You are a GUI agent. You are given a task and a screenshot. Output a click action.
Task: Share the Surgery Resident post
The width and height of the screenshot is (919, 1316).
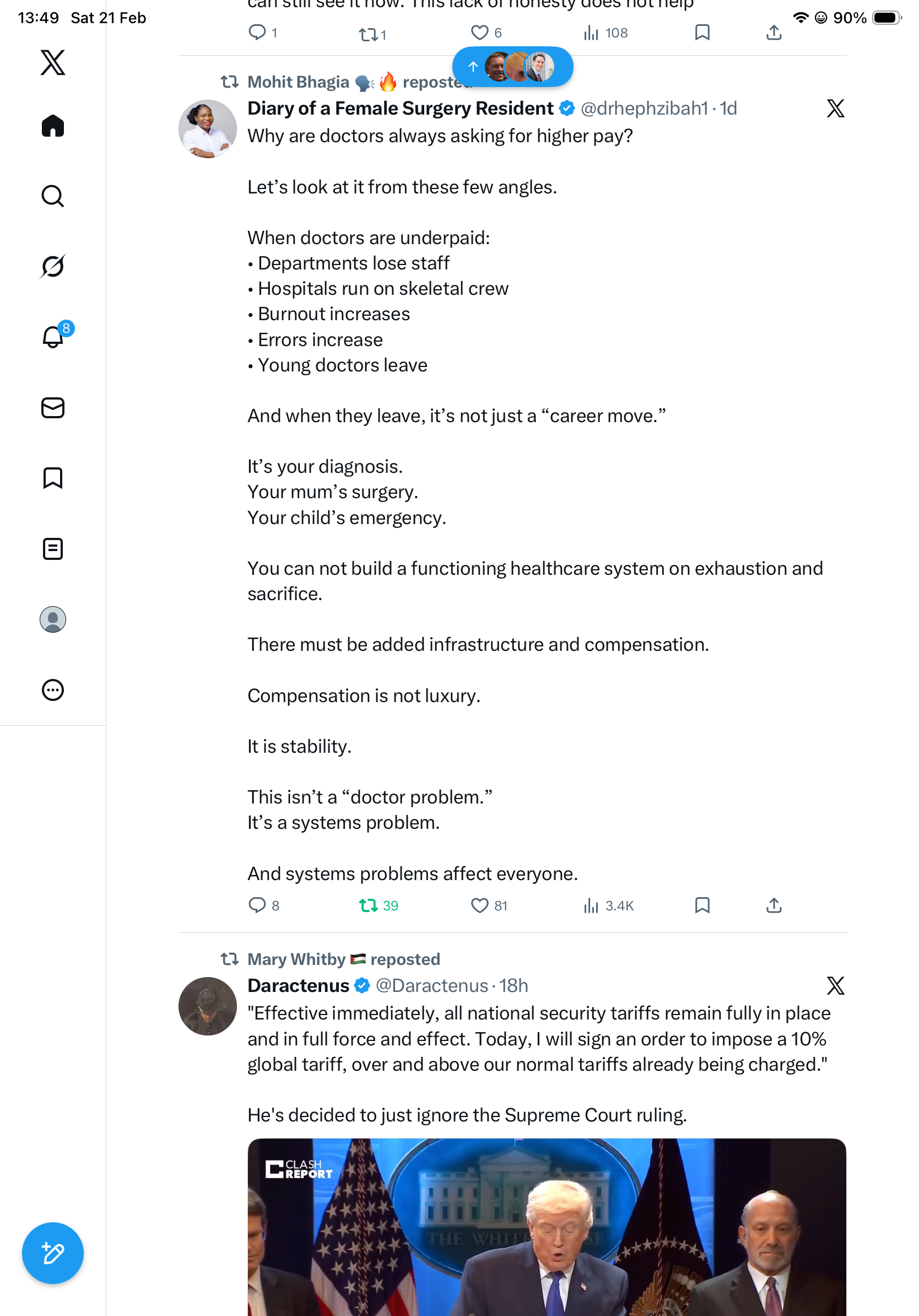774,905
